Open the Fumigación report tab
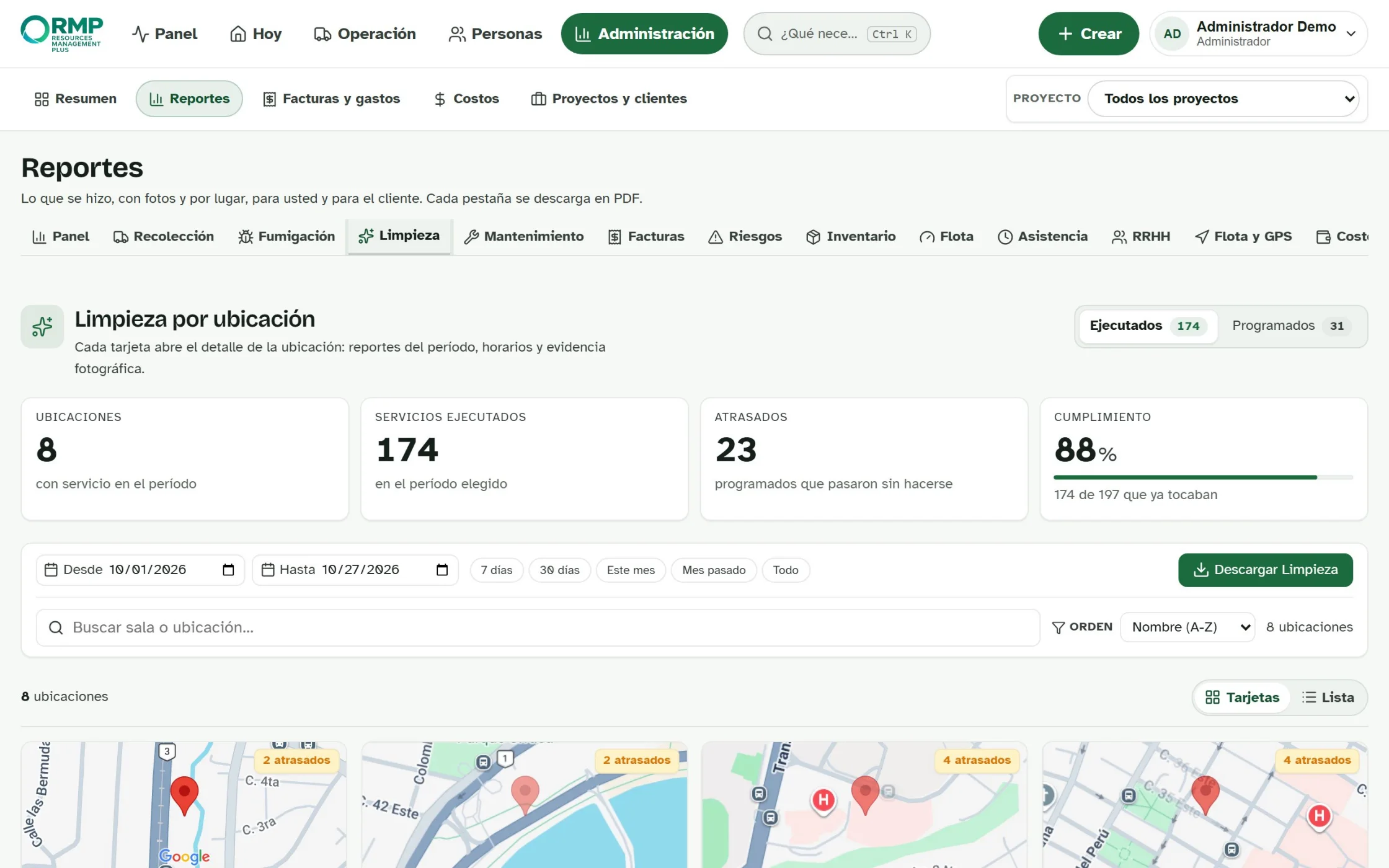This screenshot has width=1389, height=868. pos(286,236)
